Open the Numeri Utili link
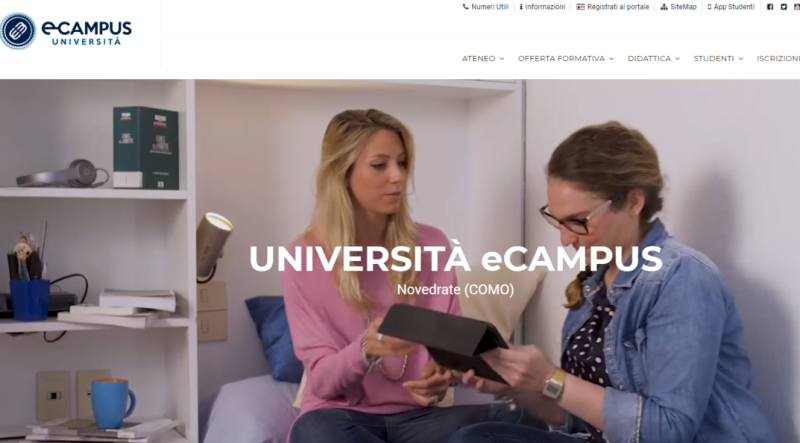 (x=490, y=7)
